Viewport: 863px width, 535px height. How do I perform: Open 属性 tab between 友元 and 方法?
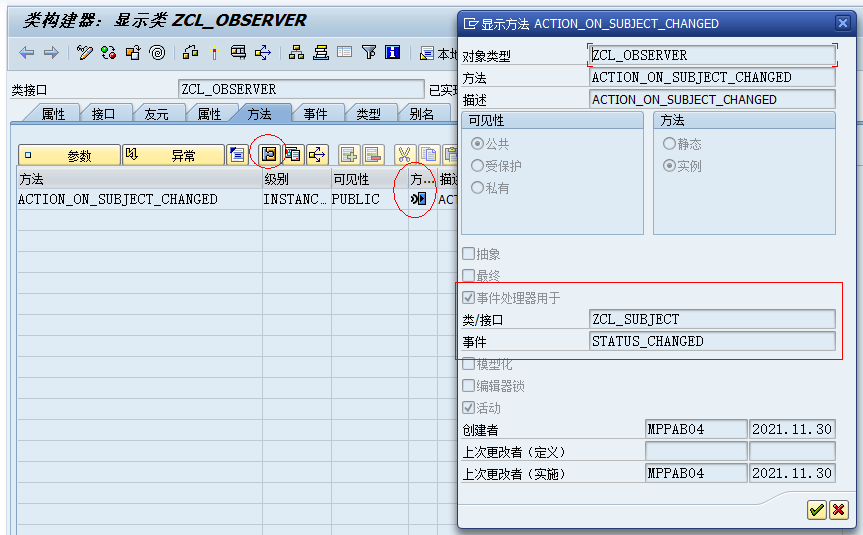[x=209, y=114]
